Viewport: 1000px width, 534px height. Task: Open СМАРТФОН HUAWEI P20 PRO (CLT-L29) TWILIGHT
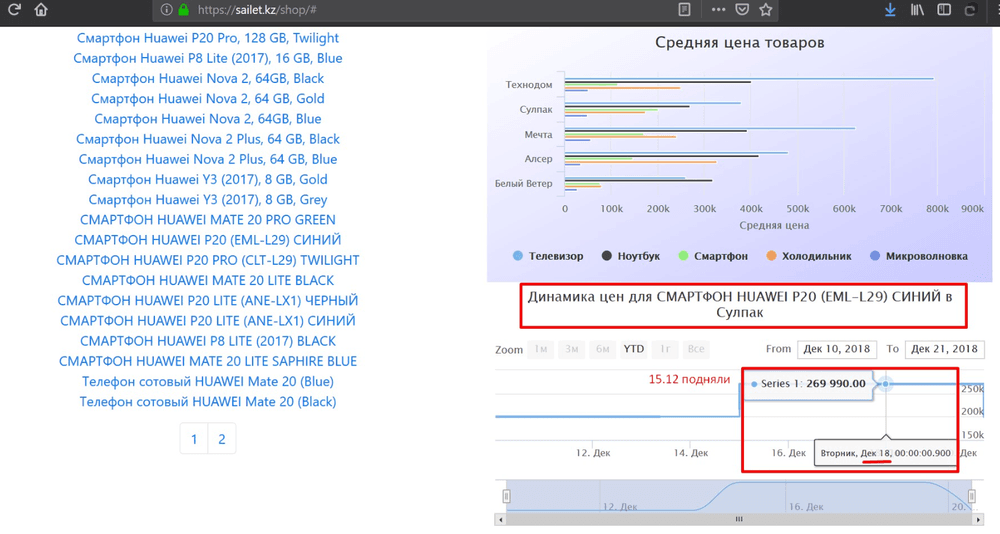point(208,260)
